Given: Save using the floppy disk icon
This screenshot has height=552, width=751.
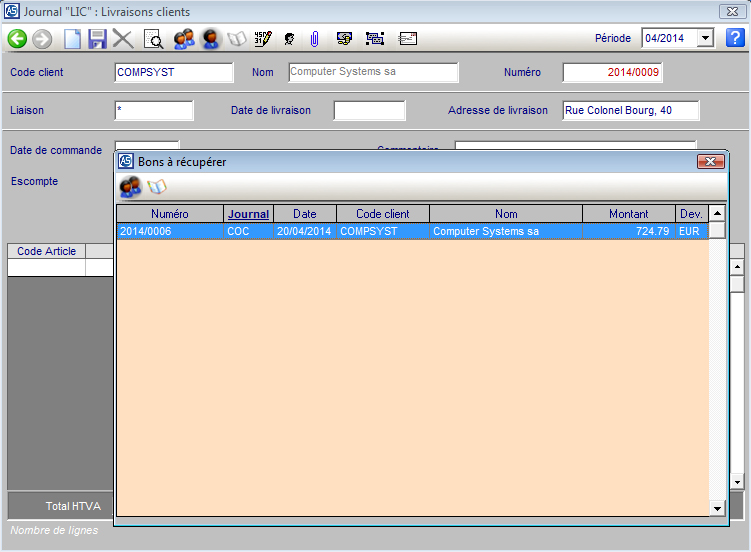Looking at the screenshot, I should tap(97, 39).
